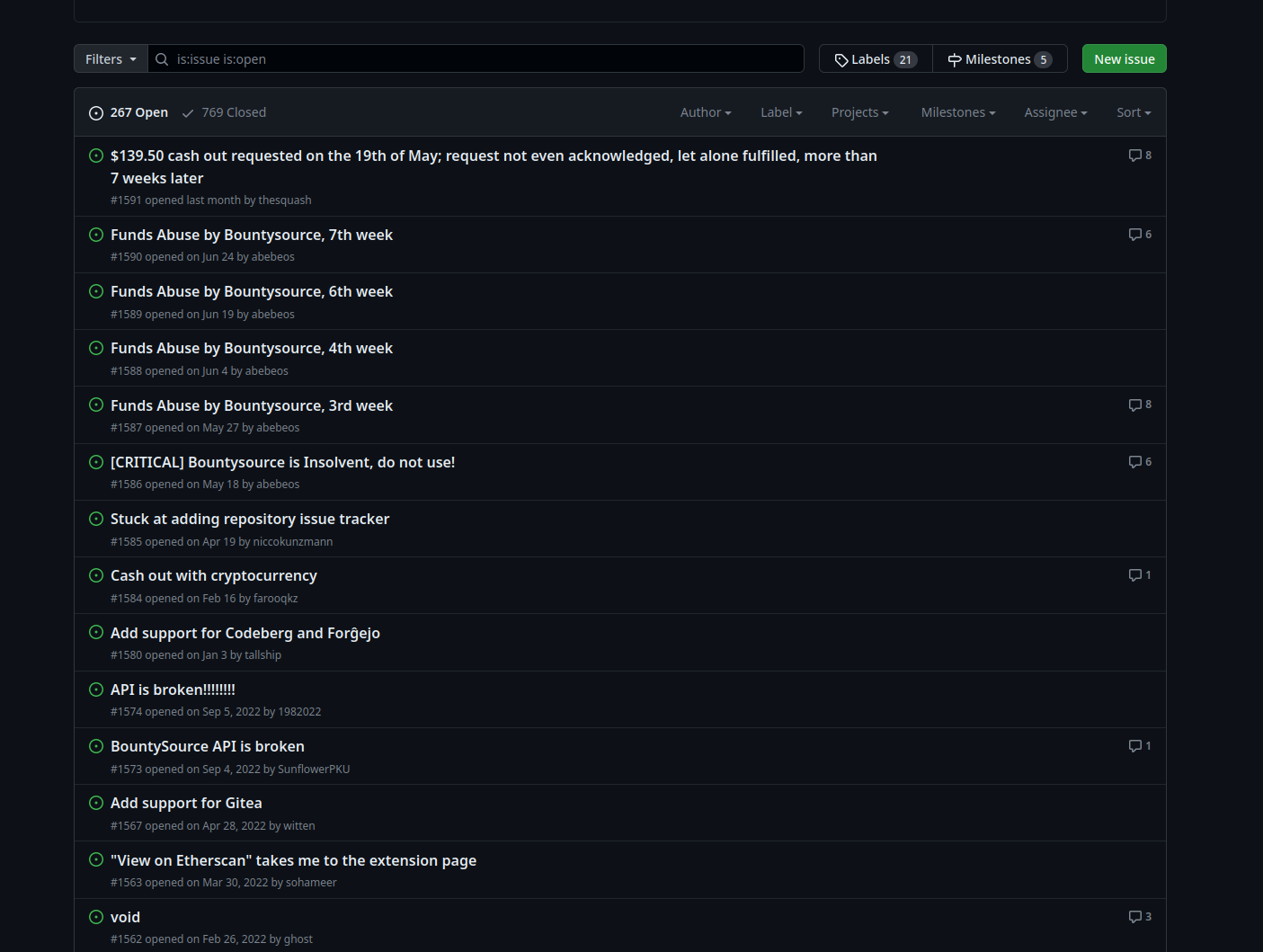The image size is (1263, 952).
Task: Click the open-issue icon beside API is broken!!!!!!!!
Action: coord(96,690)
